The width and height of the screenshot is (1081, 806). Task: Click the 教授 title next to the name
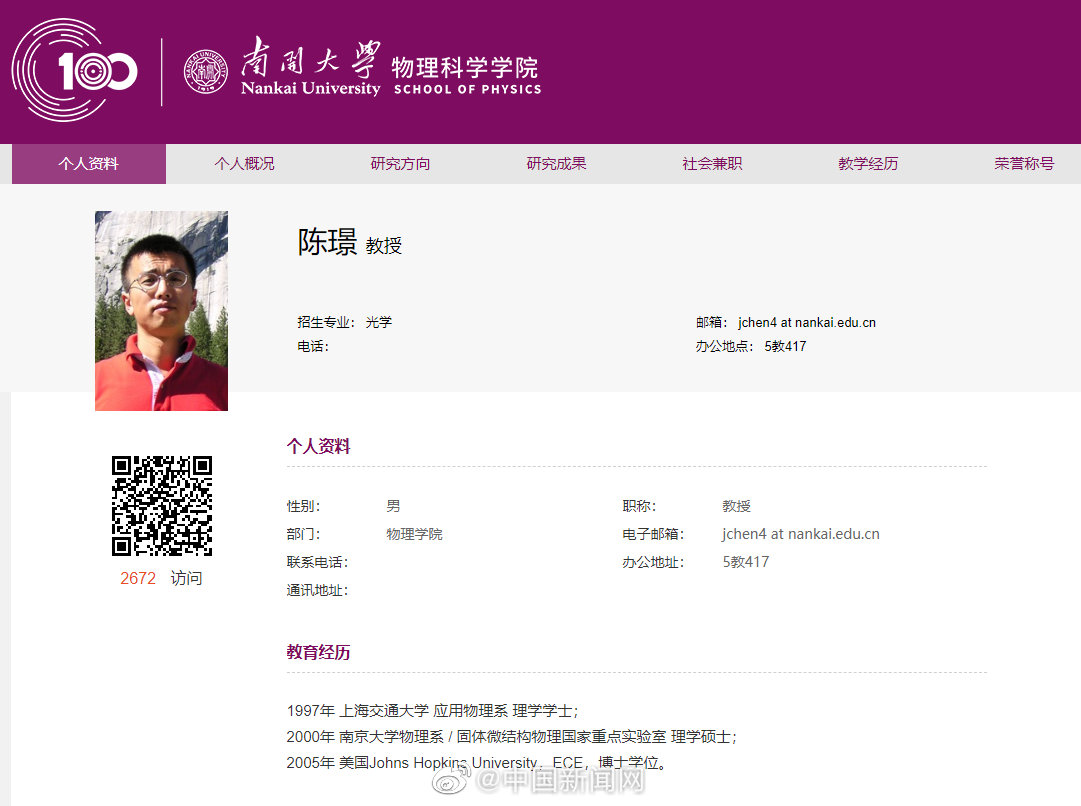coord(384,245)
